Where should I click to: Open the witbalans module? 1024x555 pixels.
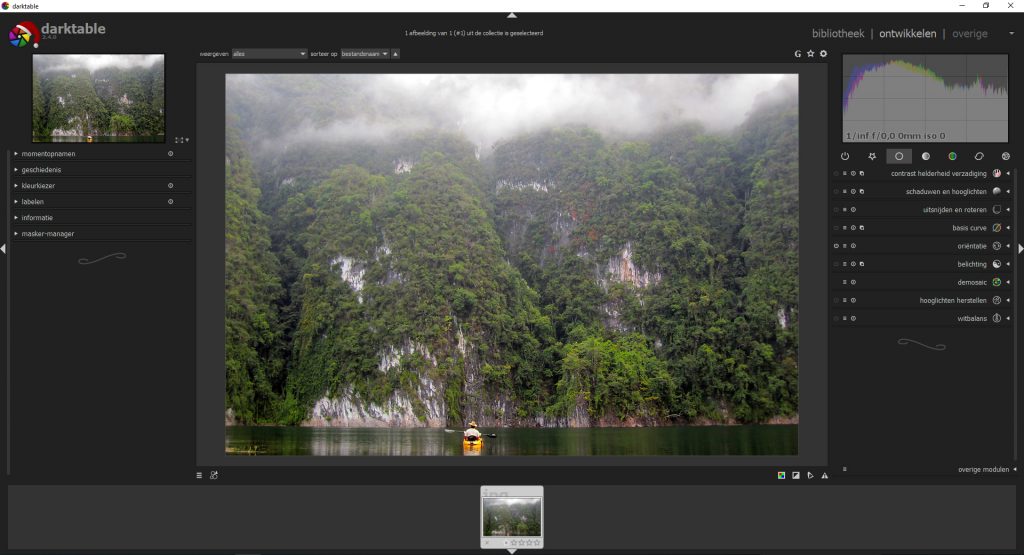tap(972, 319)
